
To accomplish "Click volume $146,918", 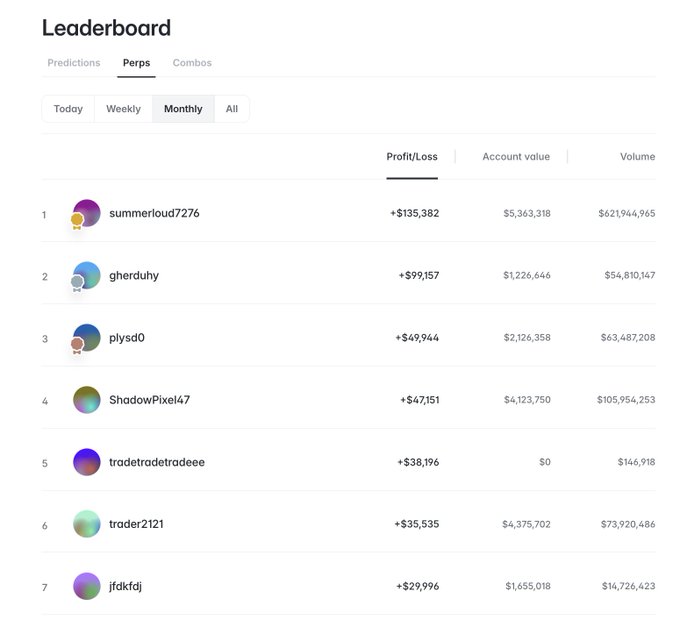I will tap(637, 462).
